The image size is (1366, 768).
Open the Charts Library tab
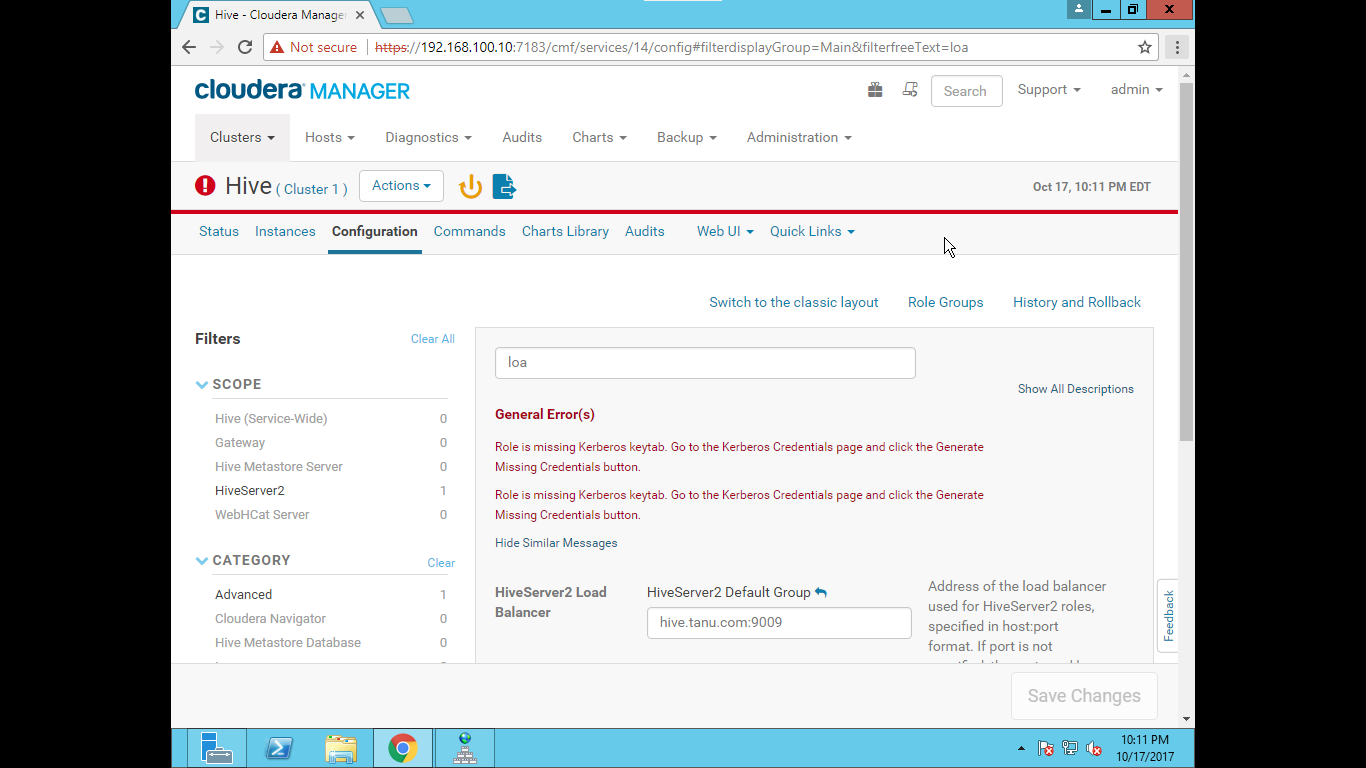[565, 231]
